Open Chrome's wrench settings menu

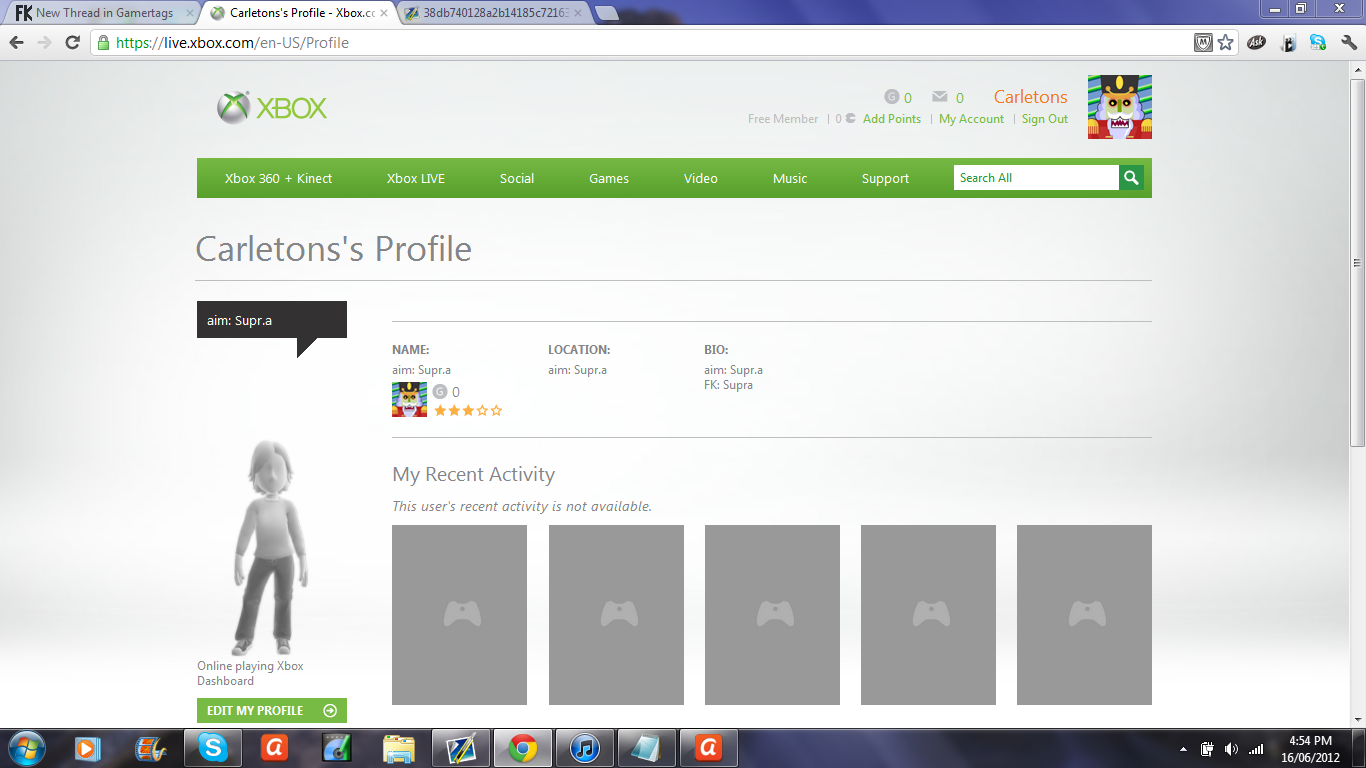(x=1349, y=43)
